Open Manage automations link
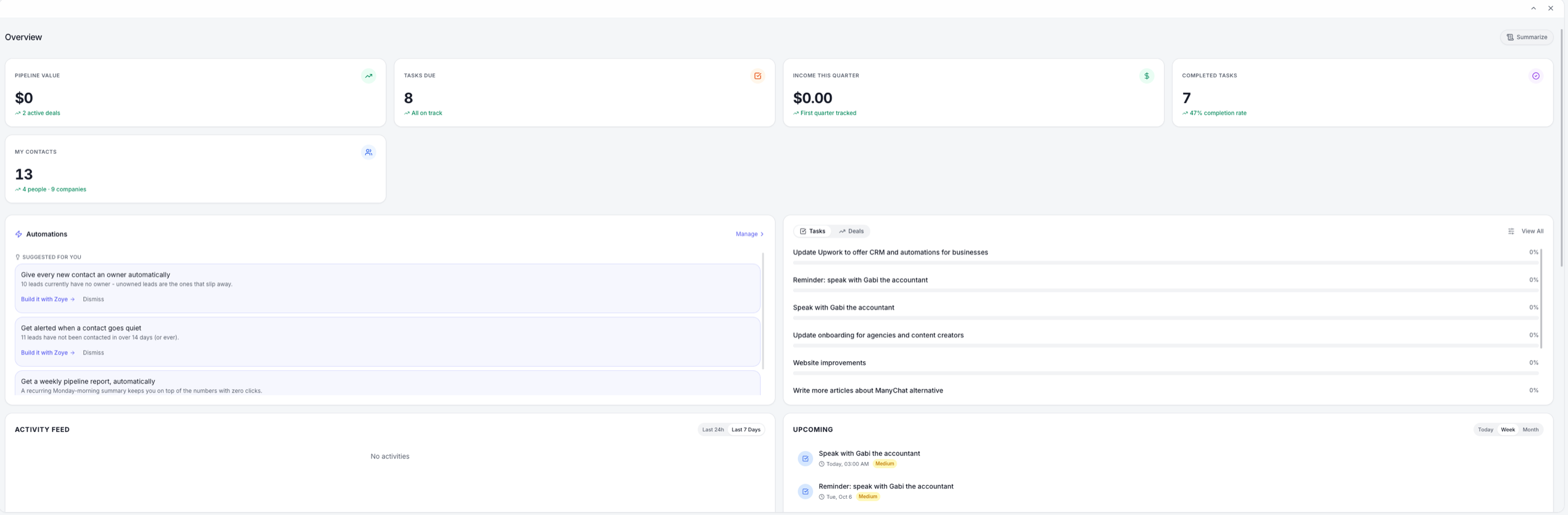 click(749, 235)
